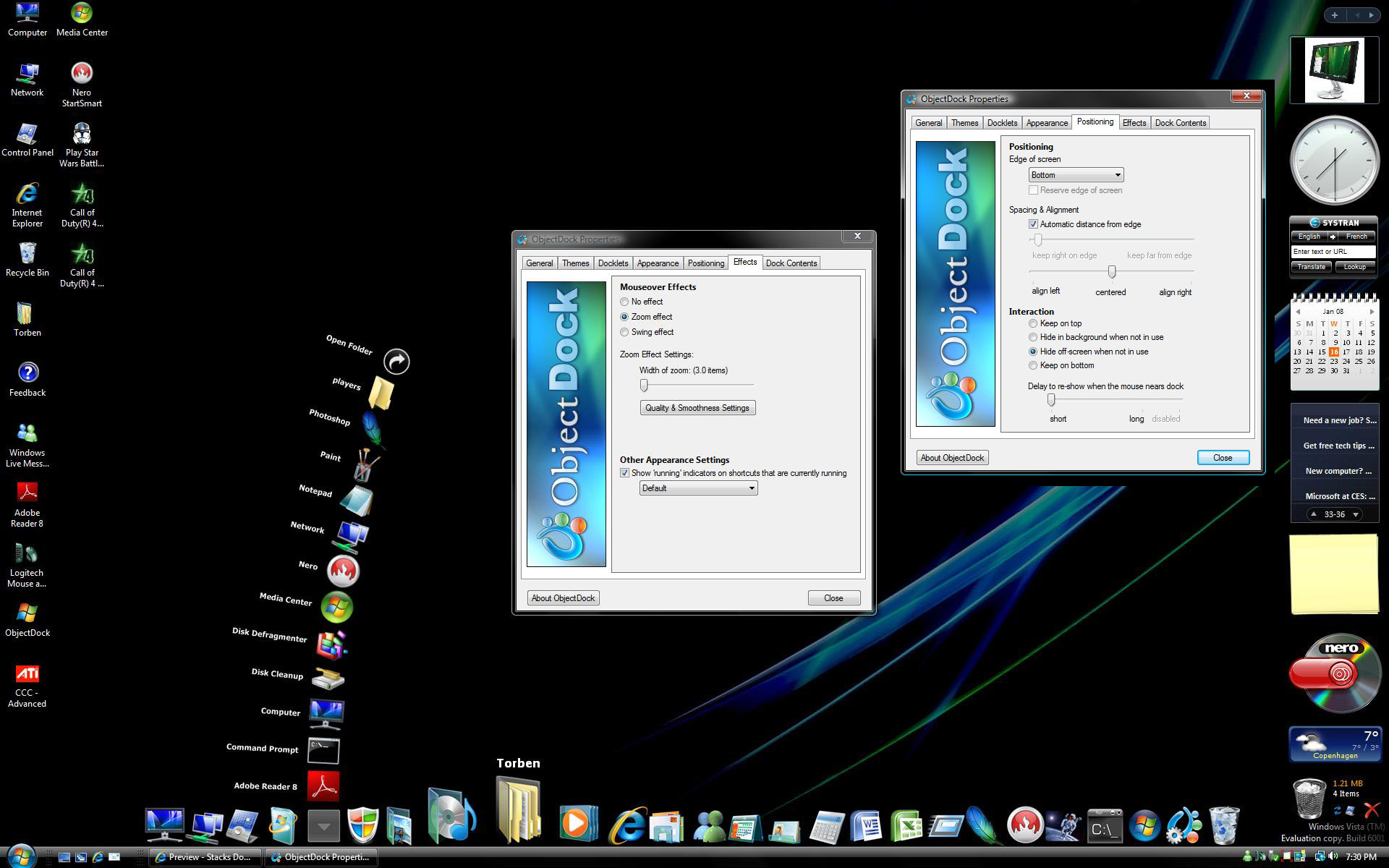Toggle Show 'running' indicators checkbox
1389x868 pixels.
(x=624, y=473)
